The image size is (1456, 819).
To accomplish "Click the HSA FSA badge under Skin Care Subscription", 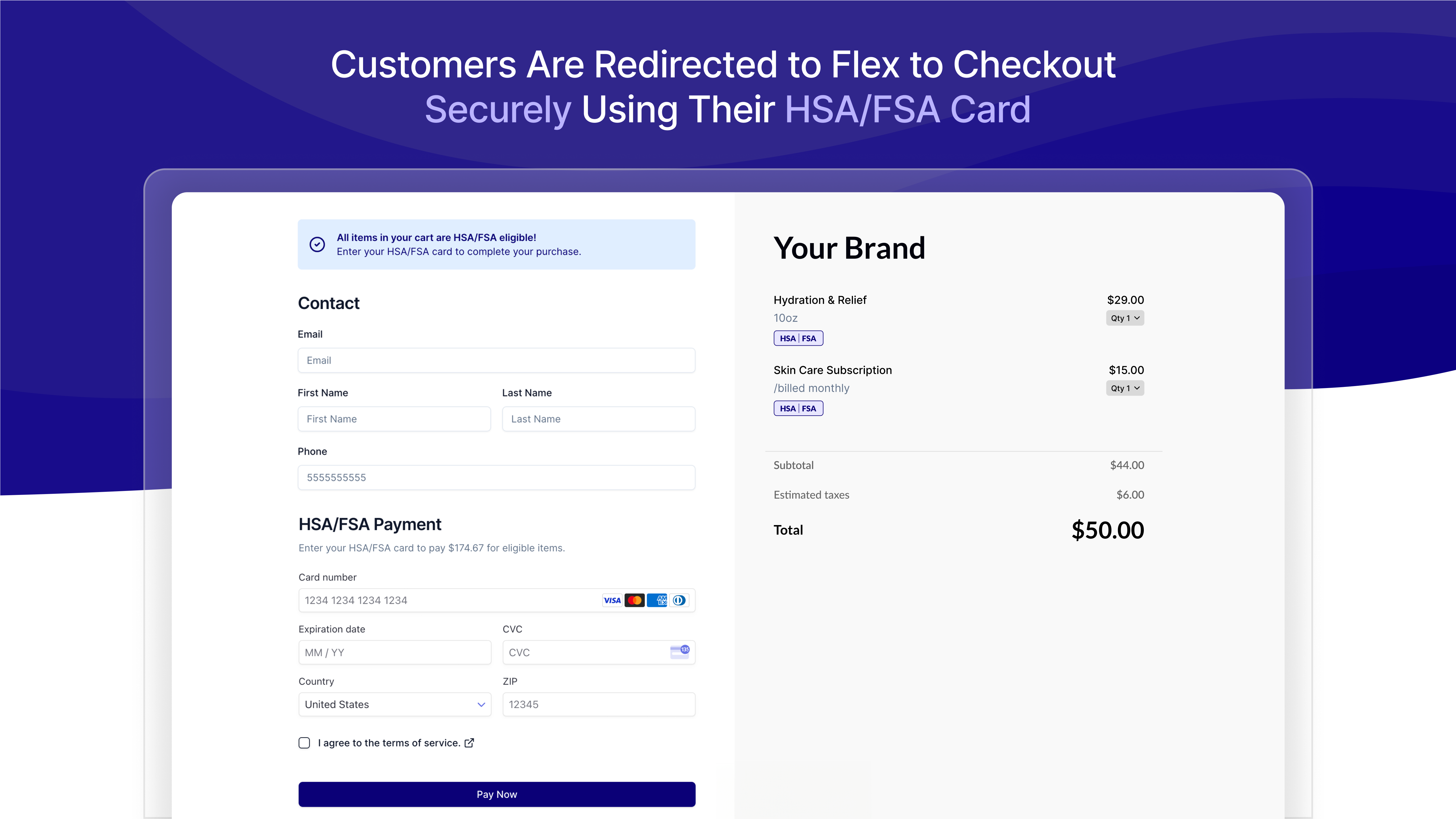I will [x=798, y=408].
